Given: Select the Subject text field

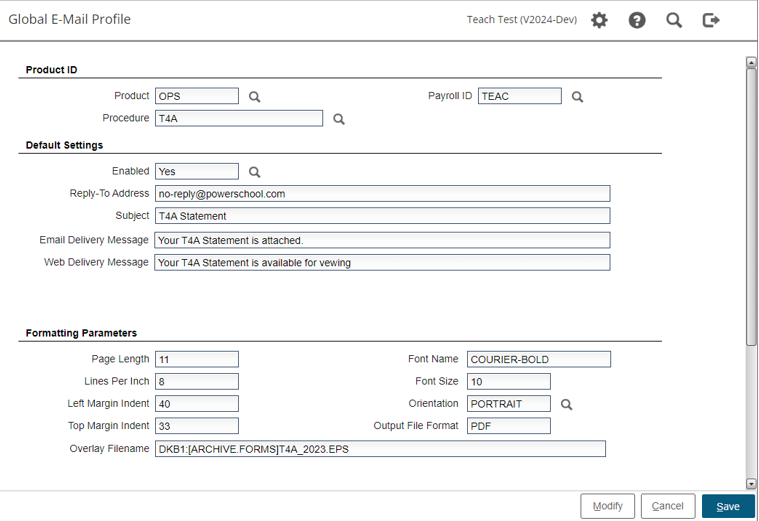Looking at the screenshot, I should point(382,216).
